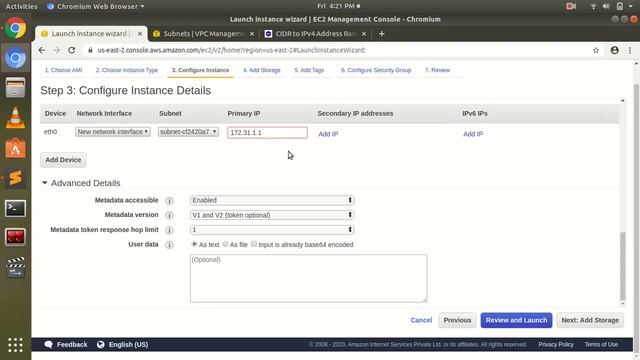This screenshot has height=360, width=640.
Task: Launch VLC media player from dock
Action: (16, 118)
